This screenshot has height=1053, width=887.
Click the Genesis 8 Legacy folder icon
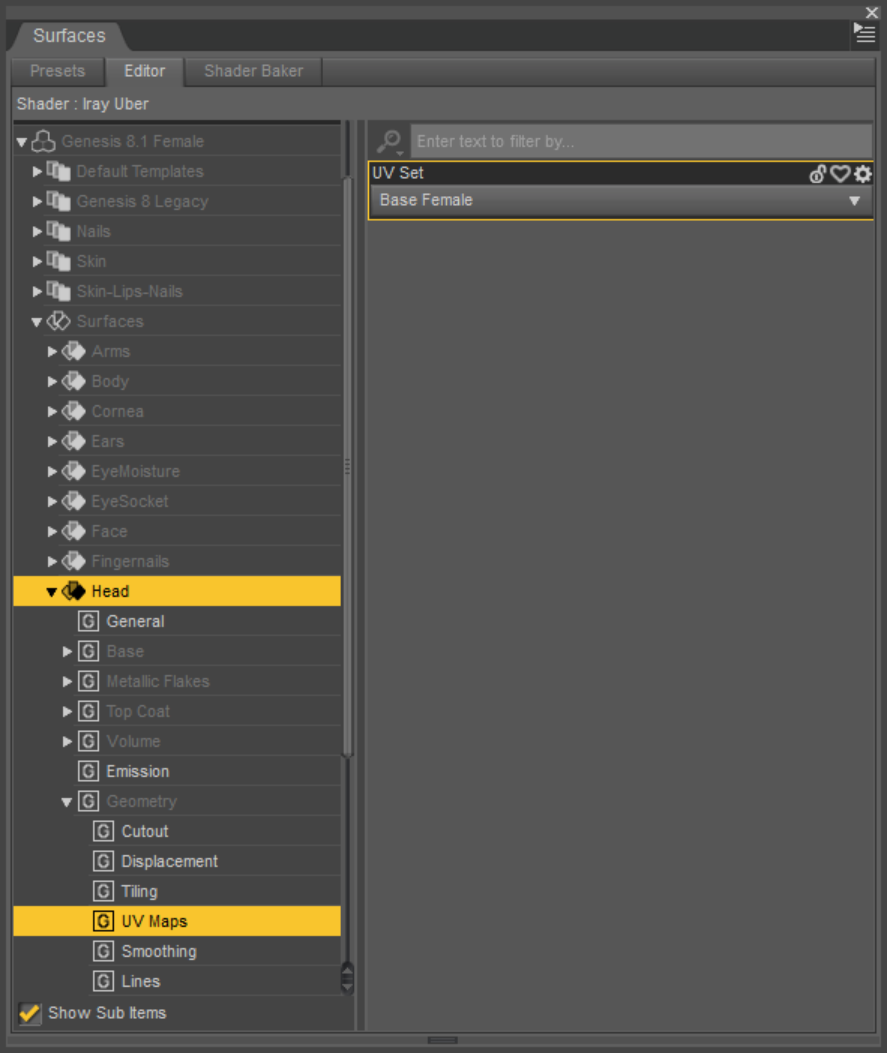[58, 201]
